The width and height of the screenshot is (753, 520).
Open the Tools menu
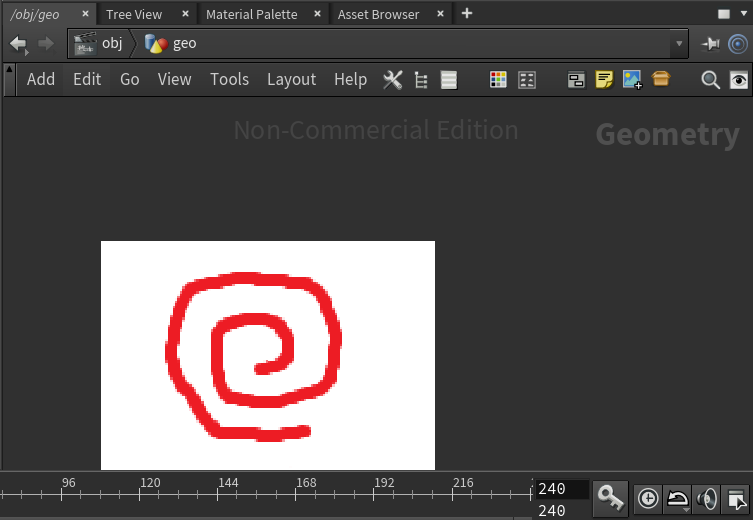pos(230,79)
